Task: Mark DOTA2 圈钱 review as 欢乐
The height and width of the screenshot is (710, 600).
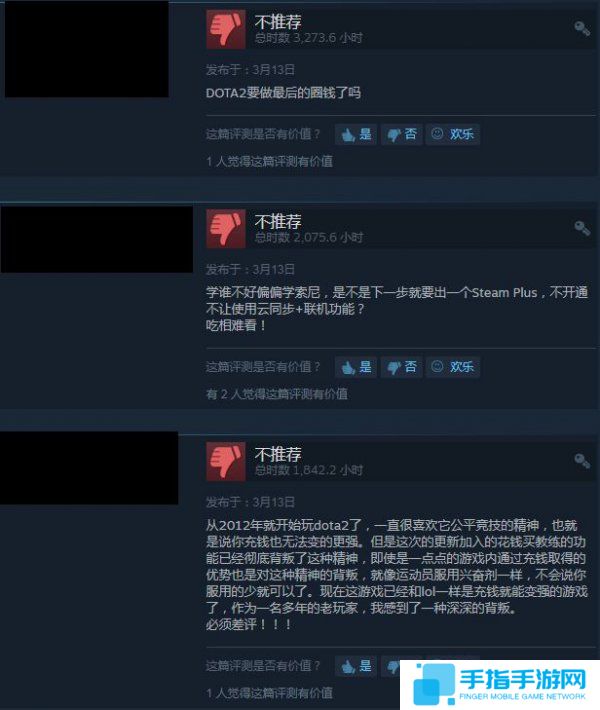Action: tap(453, 134)
